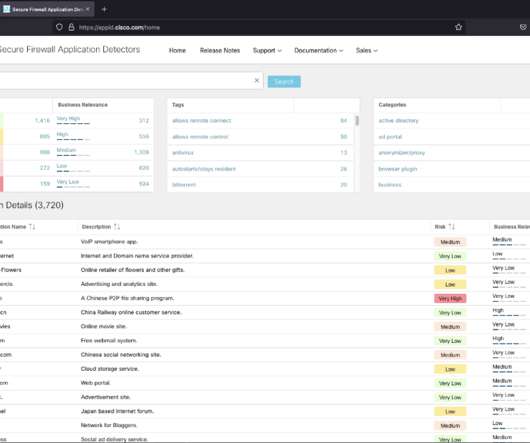Click the tracking protection shield icon

pos(59,27)
